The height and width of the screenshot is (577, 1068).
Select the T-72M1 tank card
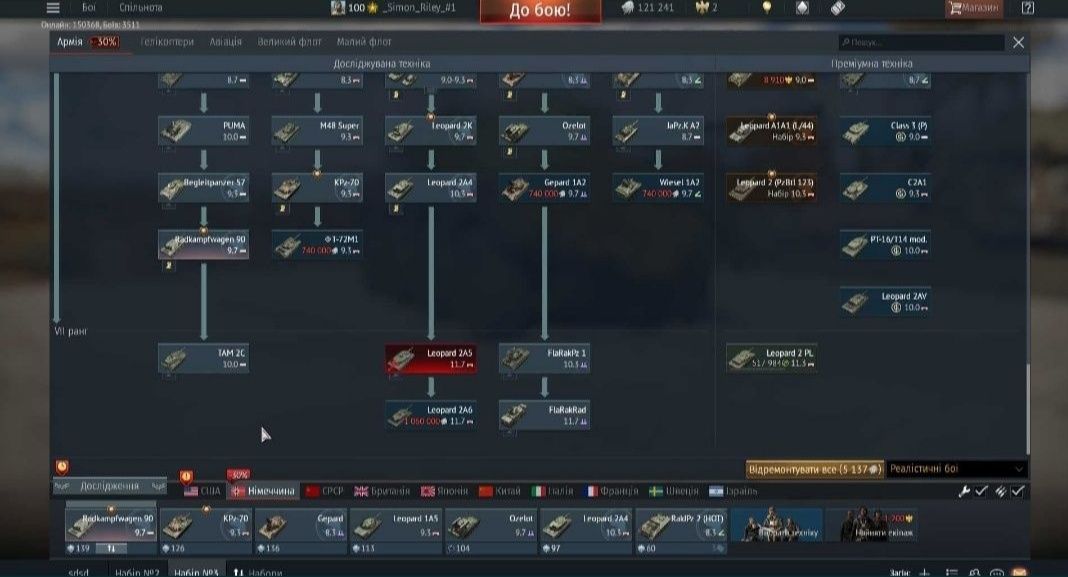[317, 245]
